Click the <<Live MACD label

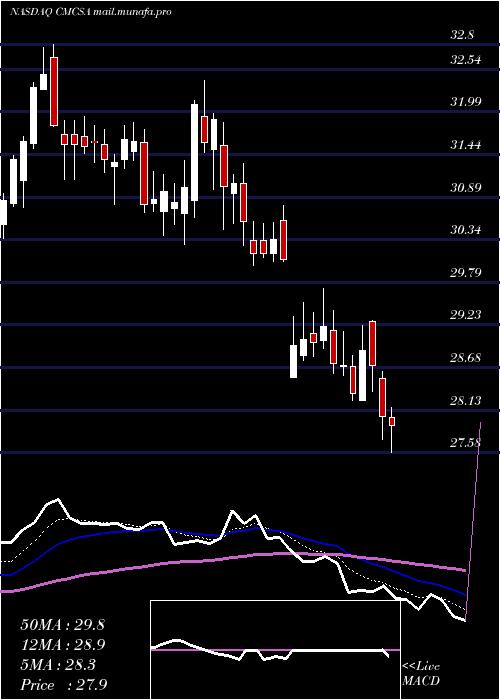tap(421, 674)
